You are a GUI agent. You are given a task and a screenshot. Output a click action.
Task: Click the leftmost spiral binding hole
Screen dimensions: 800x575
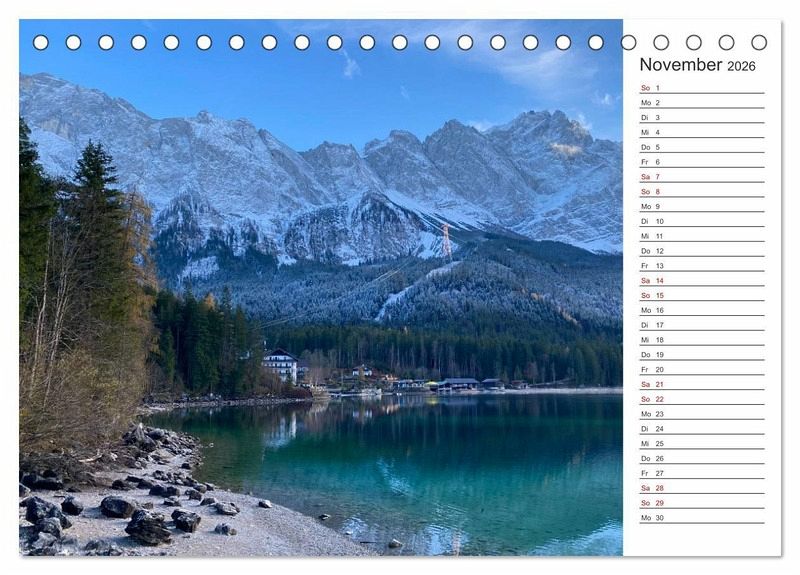click(x=41, y=42)
